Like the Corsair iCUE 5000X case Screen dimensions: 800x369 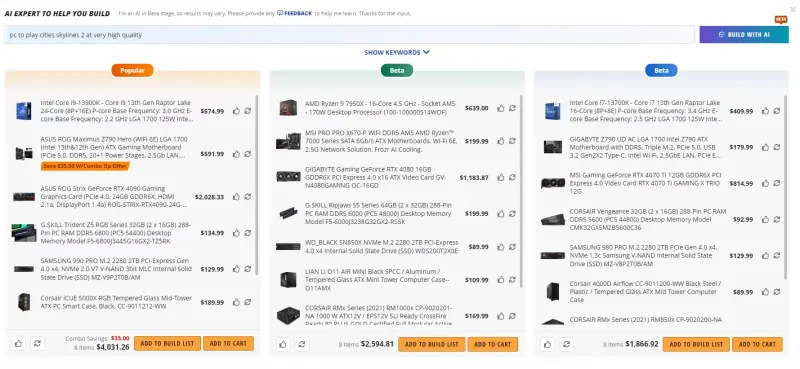236,302
